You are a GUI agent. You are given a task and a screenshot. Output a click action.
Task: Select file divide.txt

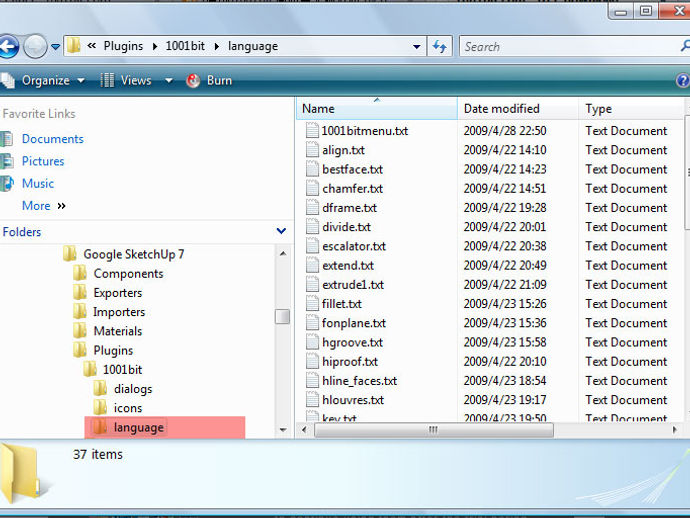pyautogui.click(x=346, y=227)
